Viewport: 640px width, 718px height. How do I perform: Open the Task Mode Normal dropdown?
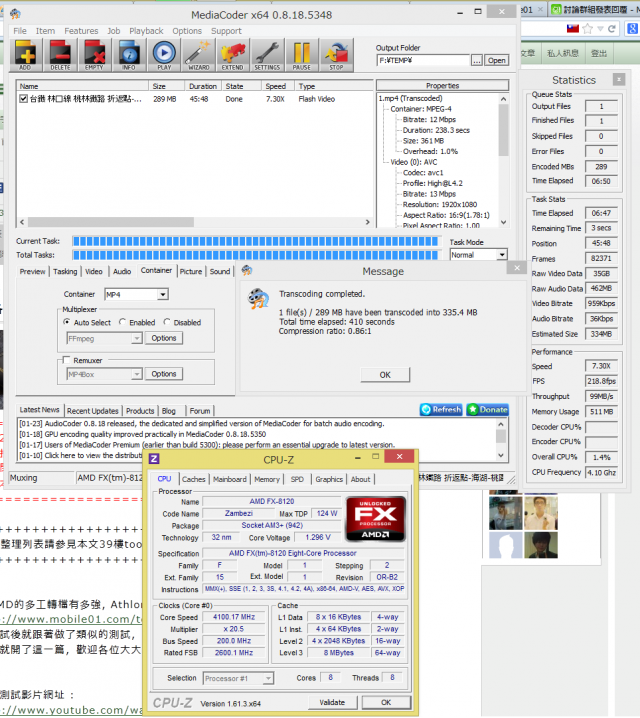pos(502,255)
